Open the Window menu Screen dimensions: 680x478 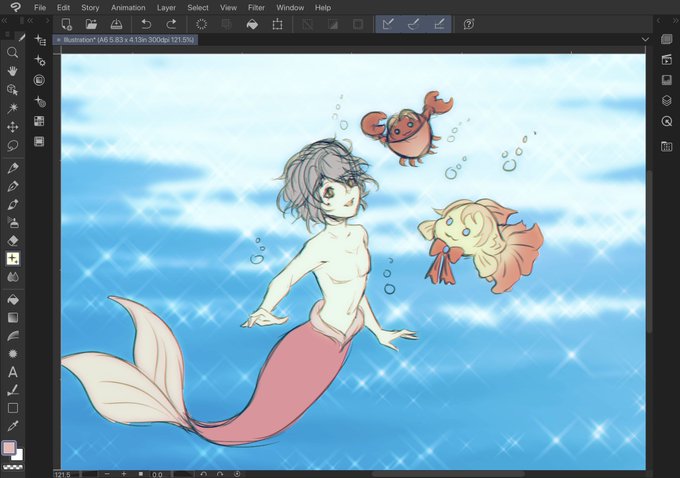point(290,7)
